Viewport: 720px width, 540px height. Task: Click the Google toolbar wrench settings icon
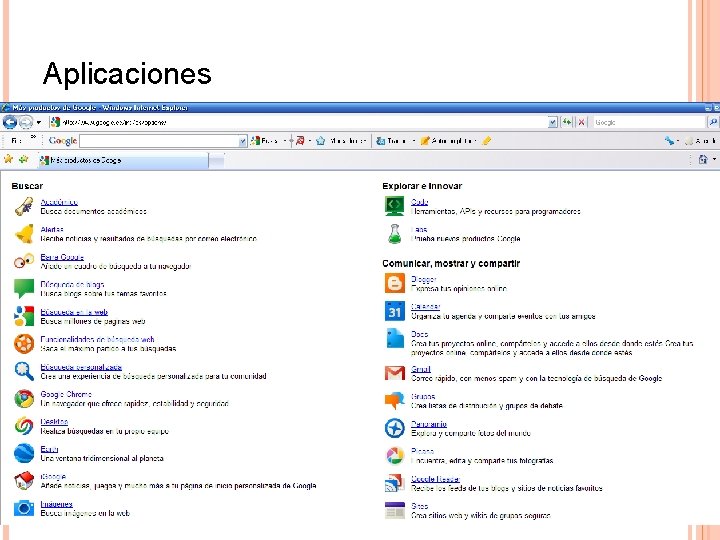click(669, 141)
